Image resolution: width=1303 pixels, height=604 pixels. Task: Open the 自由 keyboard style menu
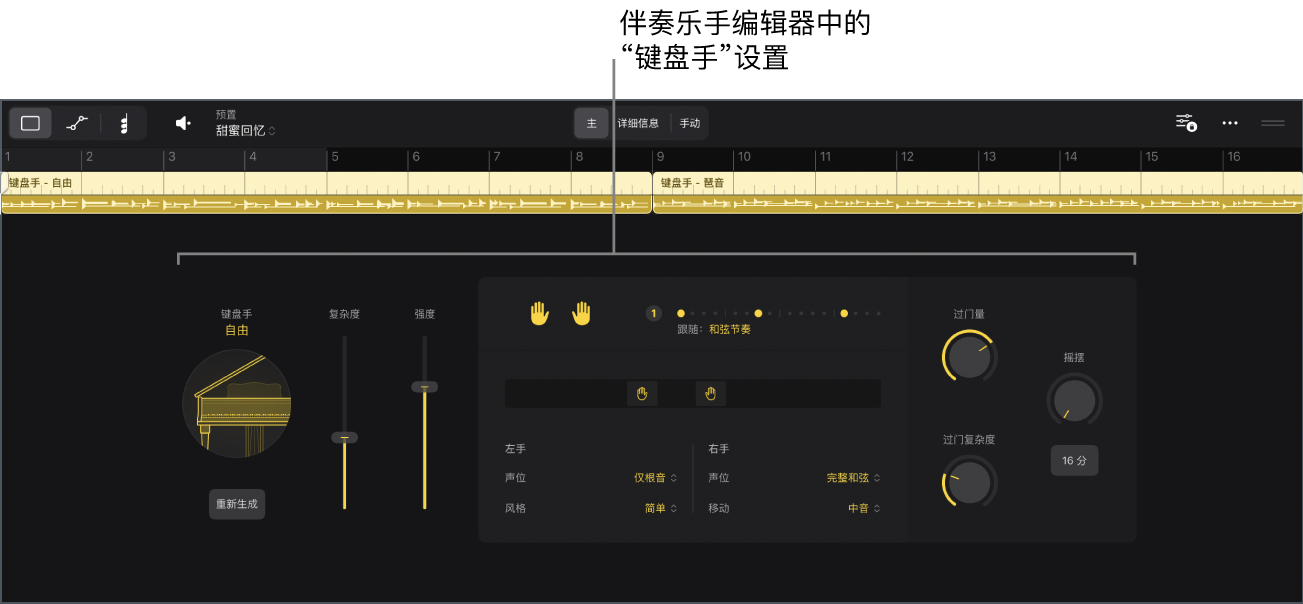pyautogui.click(x=237, y=330)
